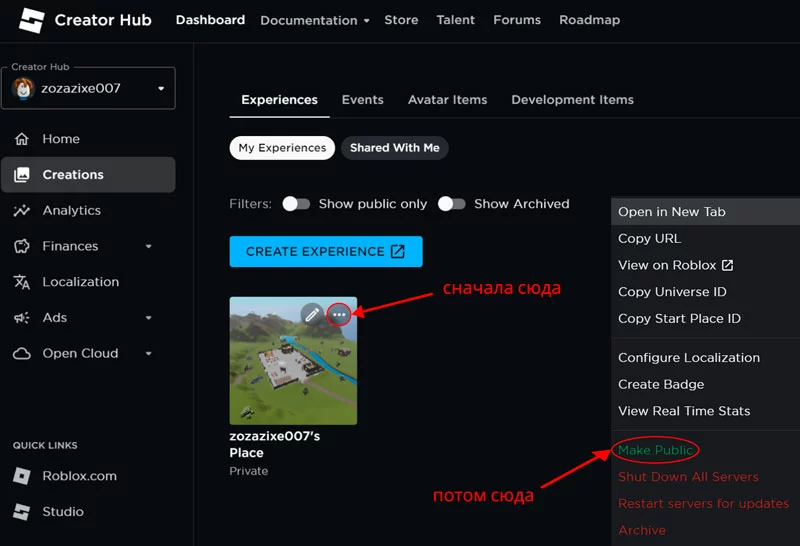800x546 pixels.
Task: Click the zozazixe007's Place title
Action: point(274,444)
